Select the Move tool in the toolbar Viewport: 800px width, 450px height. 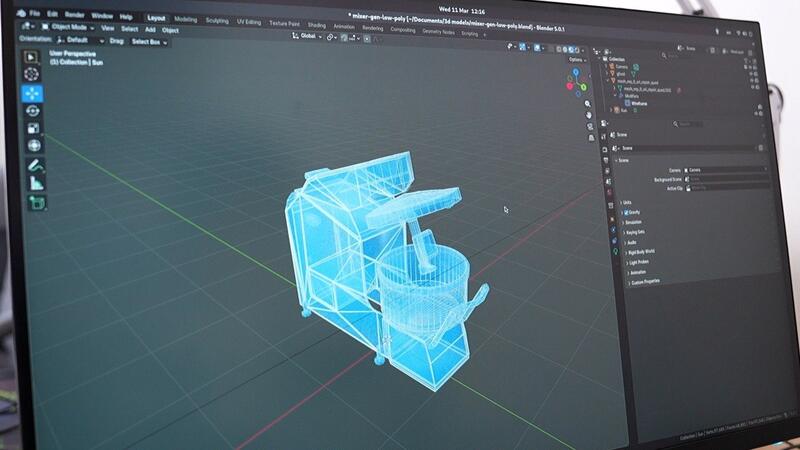pyautogui.click(x=33, y=93)
